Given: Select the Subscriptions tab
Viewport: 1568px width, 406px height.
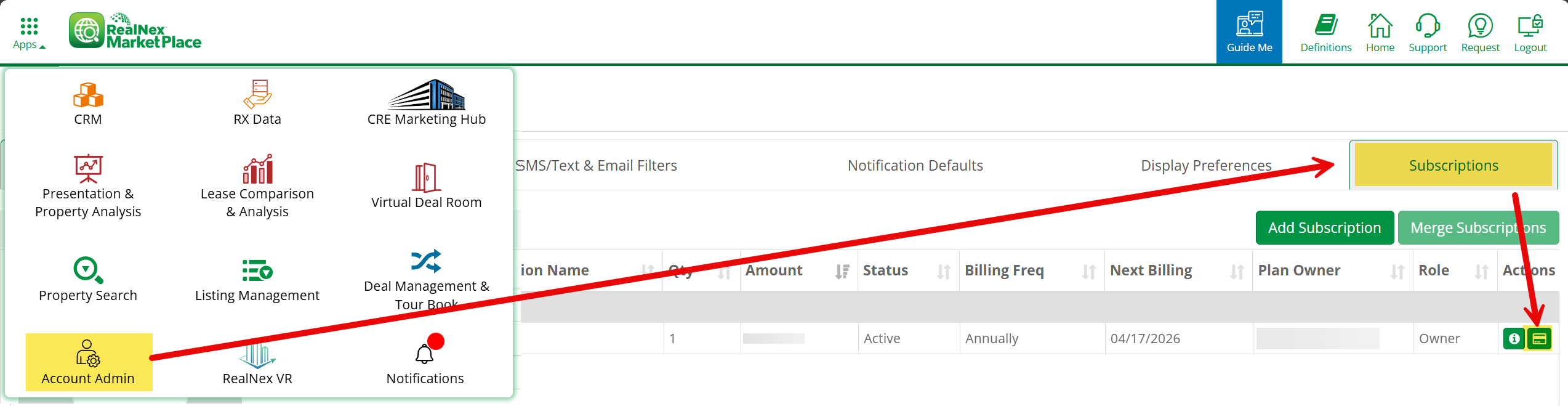Looking at the screenshot, I should tap(1453, 165).
